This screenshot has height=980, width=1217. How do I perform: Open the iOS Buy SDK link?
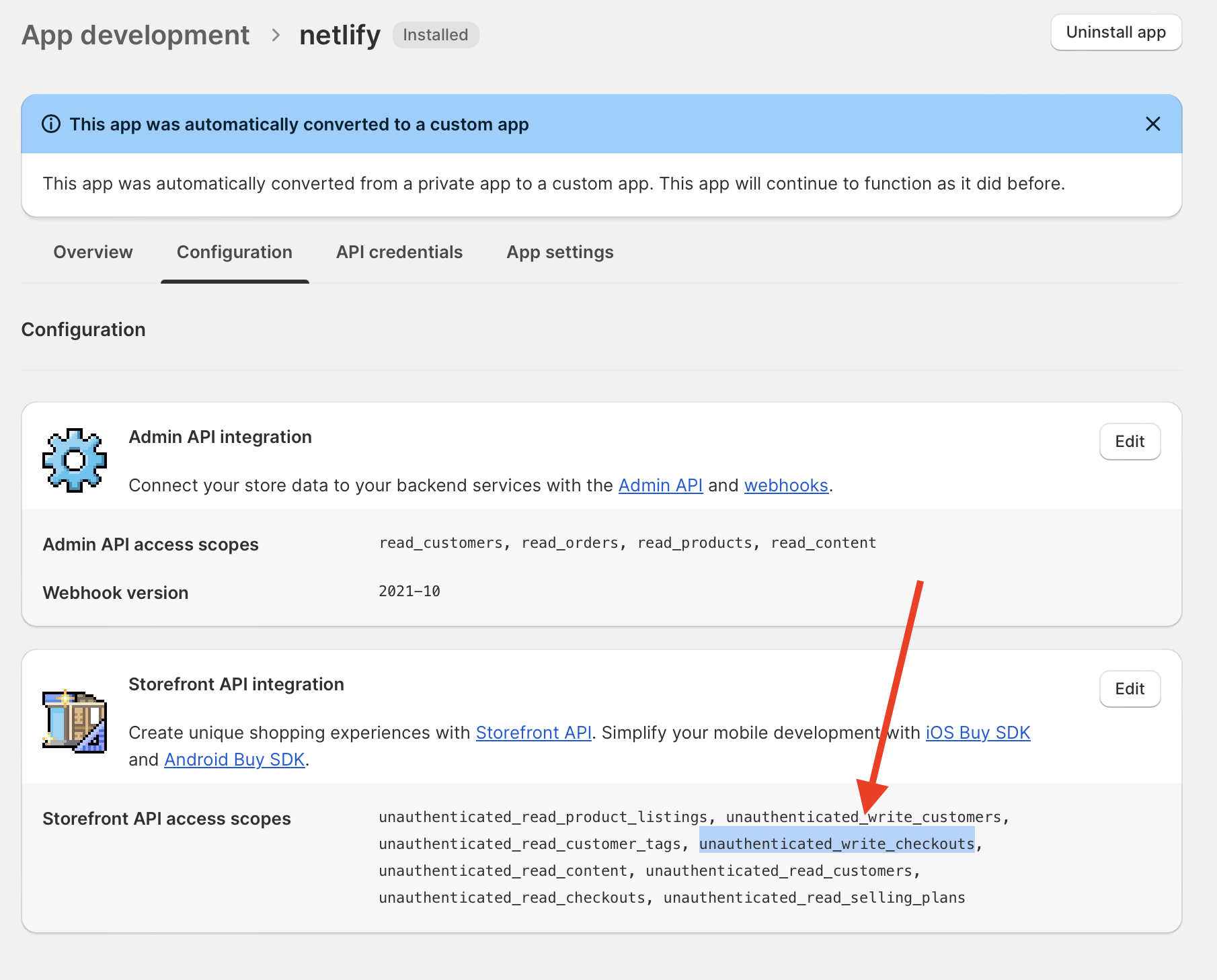pos(978,733)
